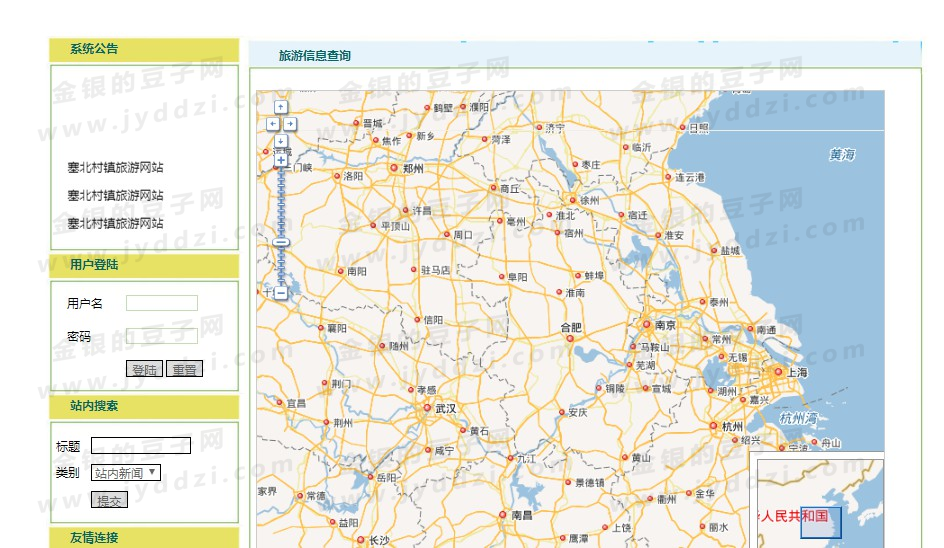This screenshot has width=944, height=548.
Task: Click the 站内搜索 panel header
Action: pos(144,406)
